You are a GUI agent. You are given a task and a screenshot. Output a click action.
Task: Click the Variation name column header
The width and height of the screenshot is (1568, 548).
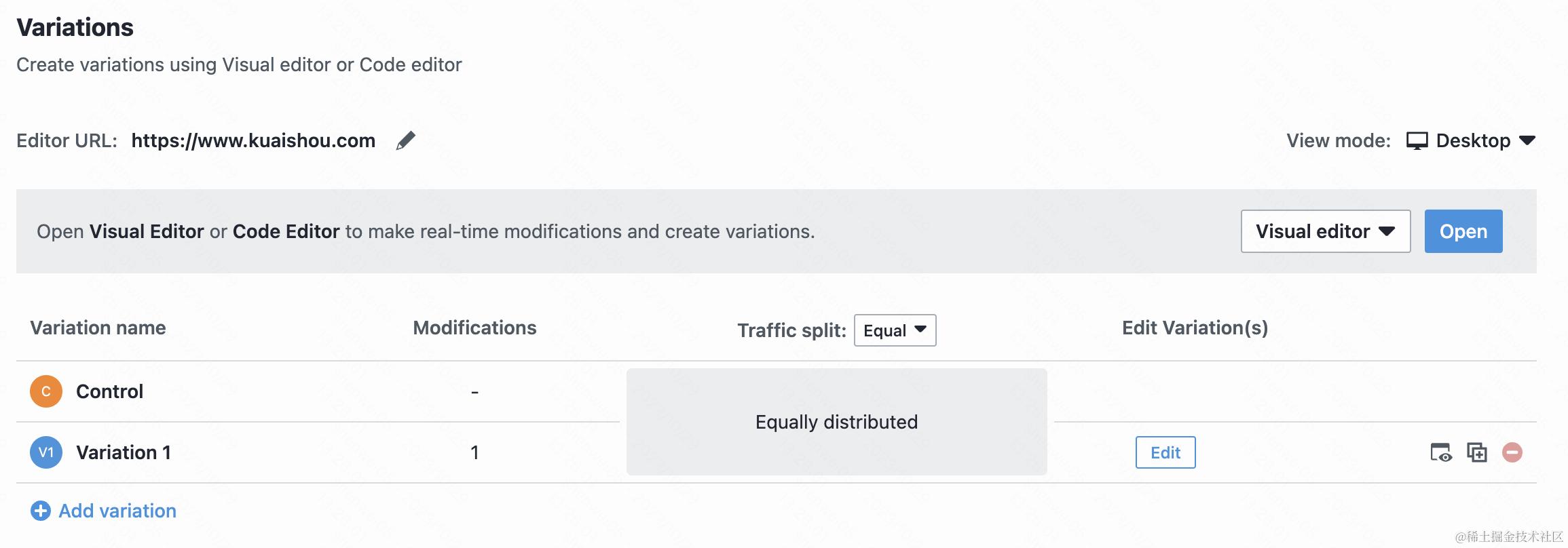[98, 328]
